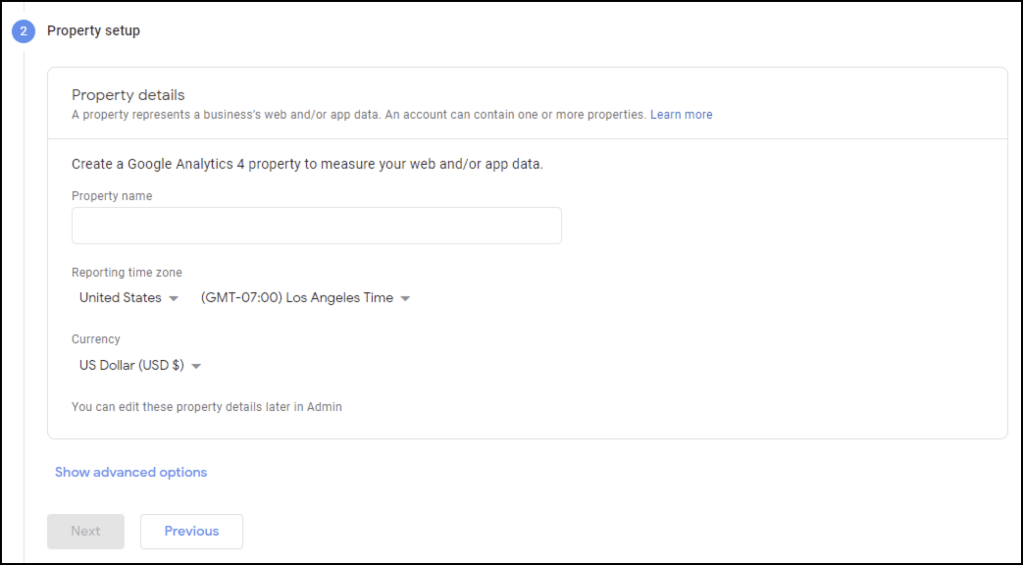Click the step 2 number circle icon
Screen dimensions: 1023x565
pos(23,31)
